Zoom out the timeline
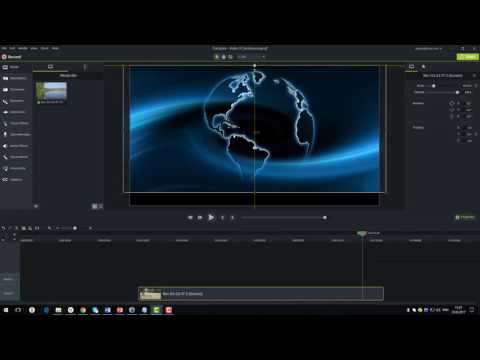The height and width of the screenshot is (360, 480). 58,228
